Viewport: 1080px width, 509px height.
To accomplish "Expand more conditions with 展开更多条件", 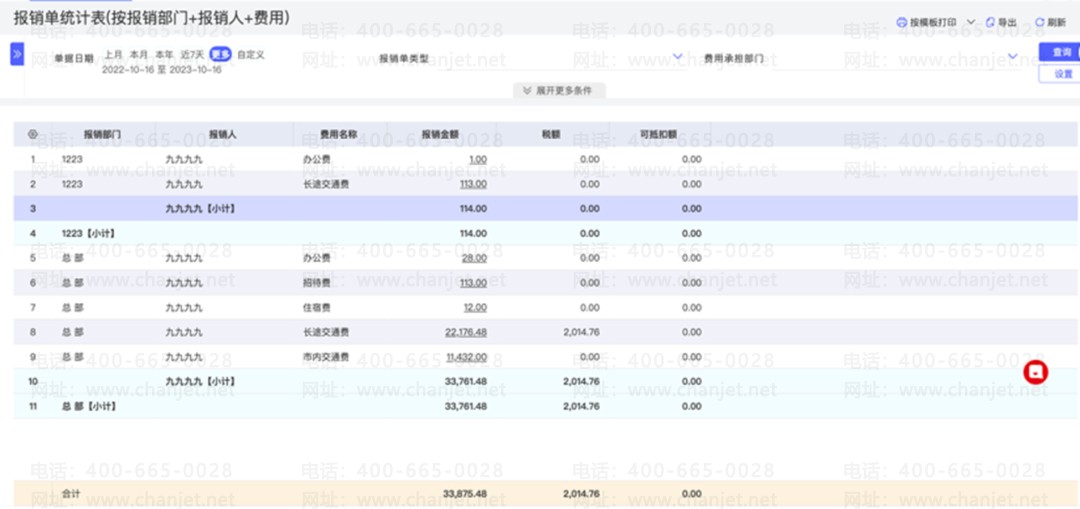I will [x=559, y=91].
